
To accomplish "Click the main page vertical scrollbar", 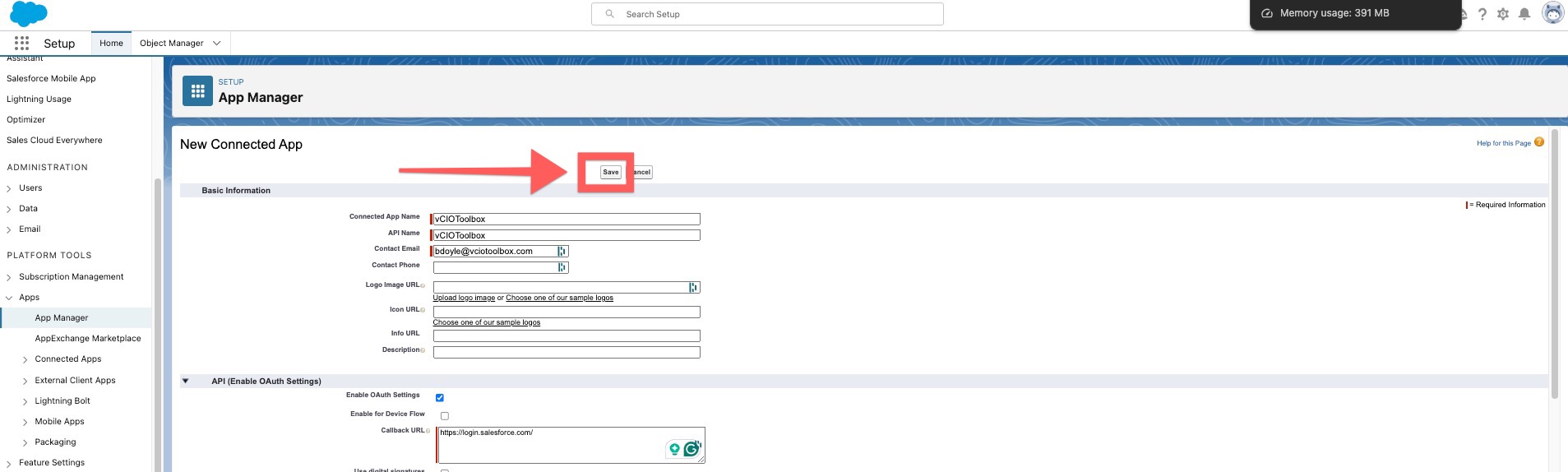I will coord(1554,263).
